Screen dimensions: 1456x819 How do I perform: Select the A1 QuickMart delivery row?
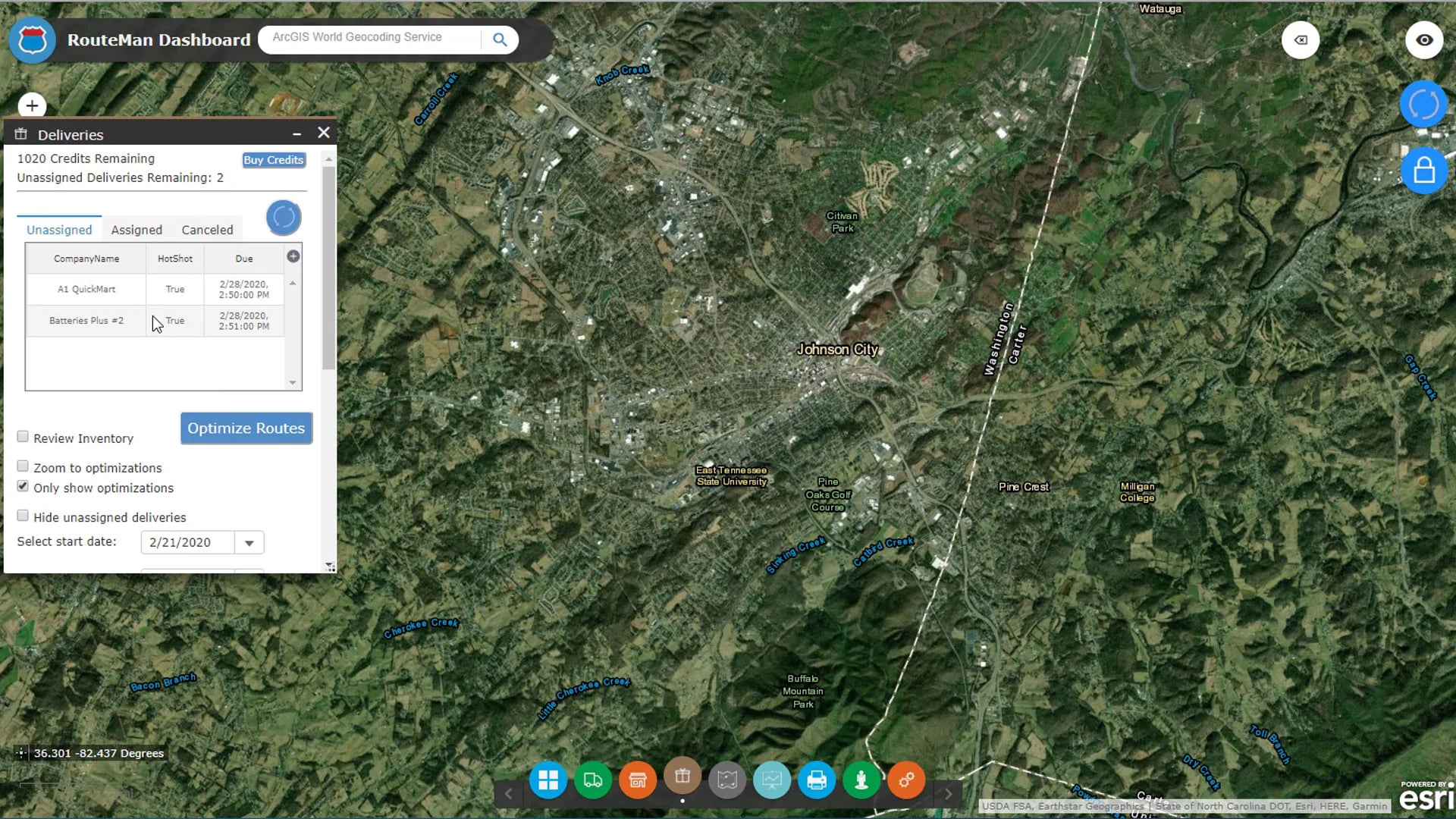(x=155, y=290)
